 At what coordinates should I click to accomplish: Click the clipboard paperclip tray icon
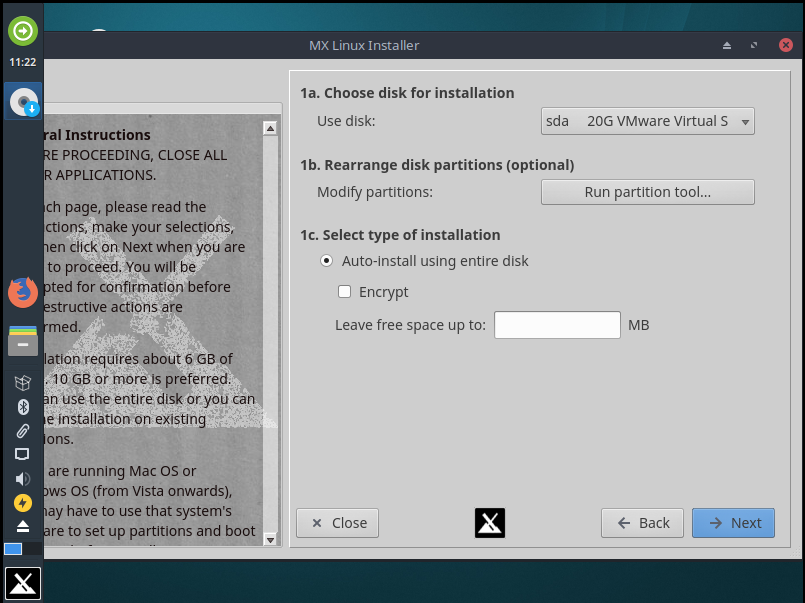[22, 431]
